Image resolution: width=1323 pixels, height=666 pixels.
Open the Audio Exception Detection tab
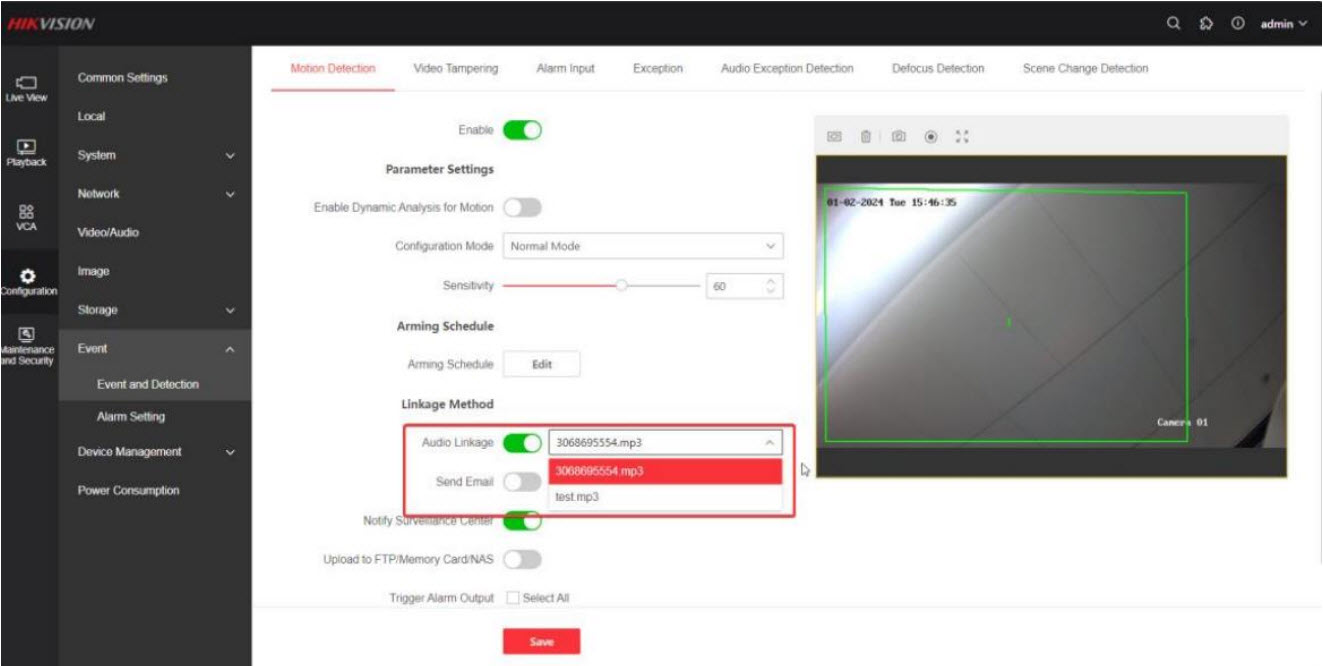click(786, 69)
